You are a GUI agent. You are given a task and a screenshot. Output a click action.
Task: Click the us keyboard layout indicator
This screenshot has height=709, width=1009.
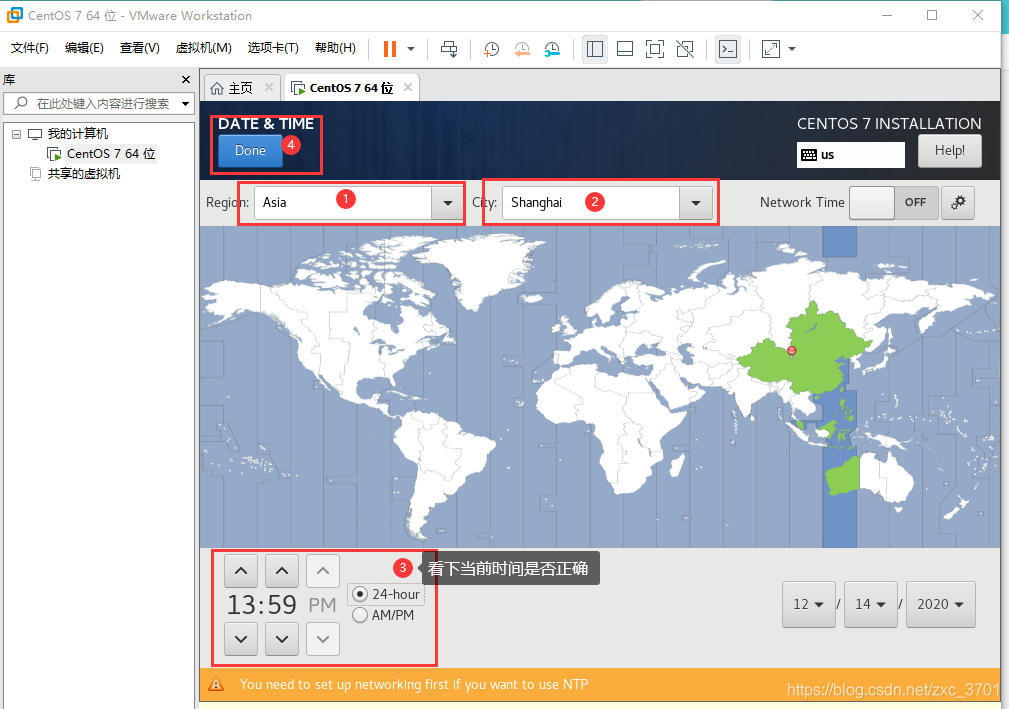point(850,154)
